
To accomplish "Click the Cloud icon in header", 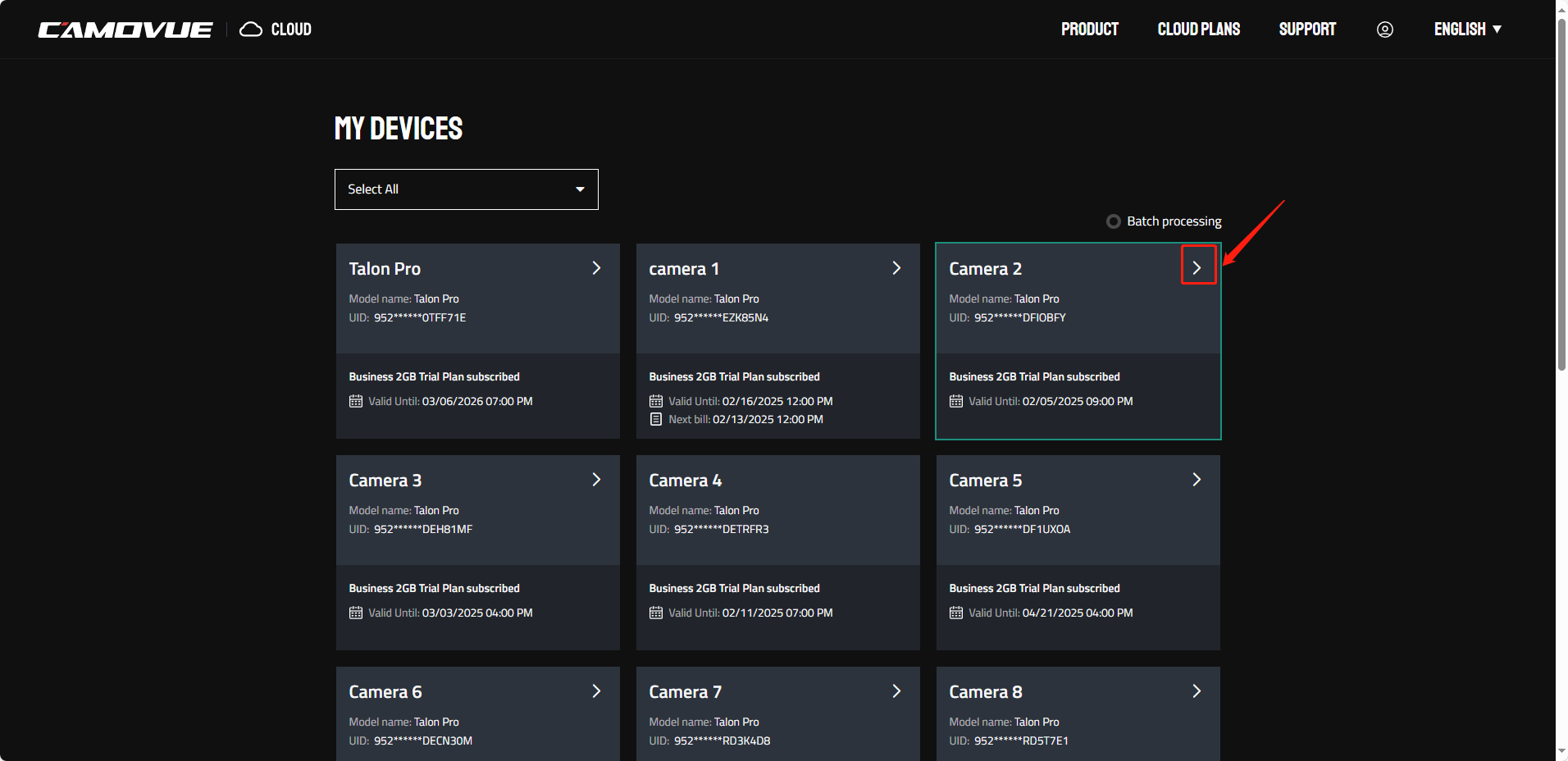I will [x=251, y=30].
